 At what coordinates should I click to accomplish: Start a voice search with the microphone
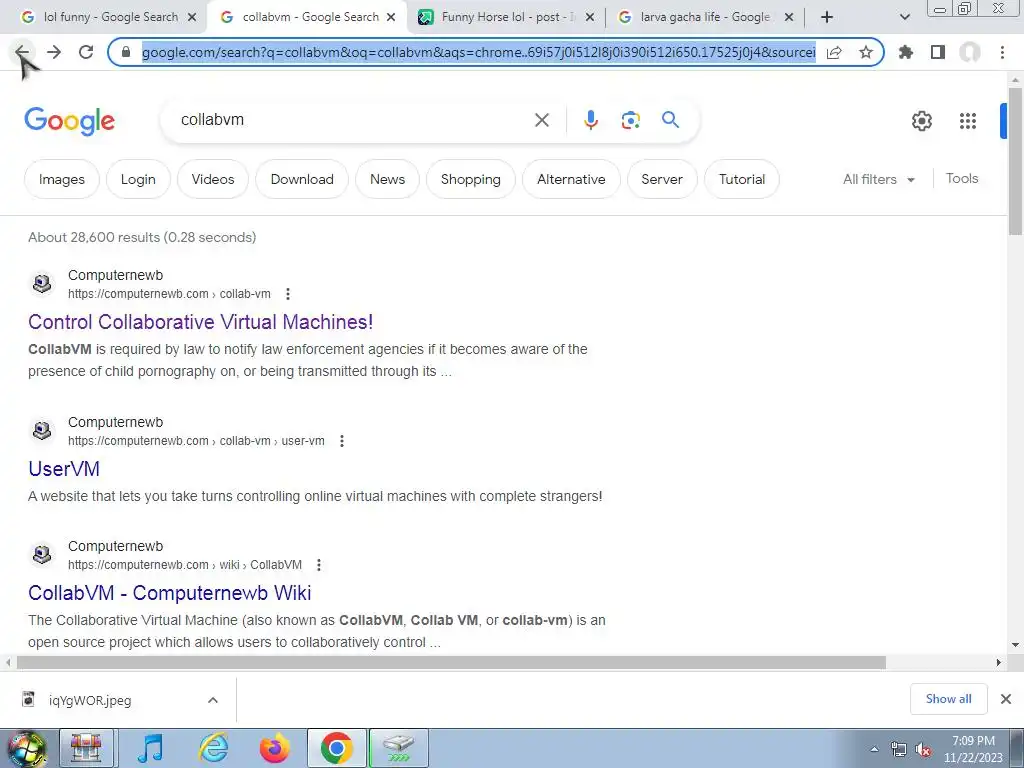tap(590, 120)
